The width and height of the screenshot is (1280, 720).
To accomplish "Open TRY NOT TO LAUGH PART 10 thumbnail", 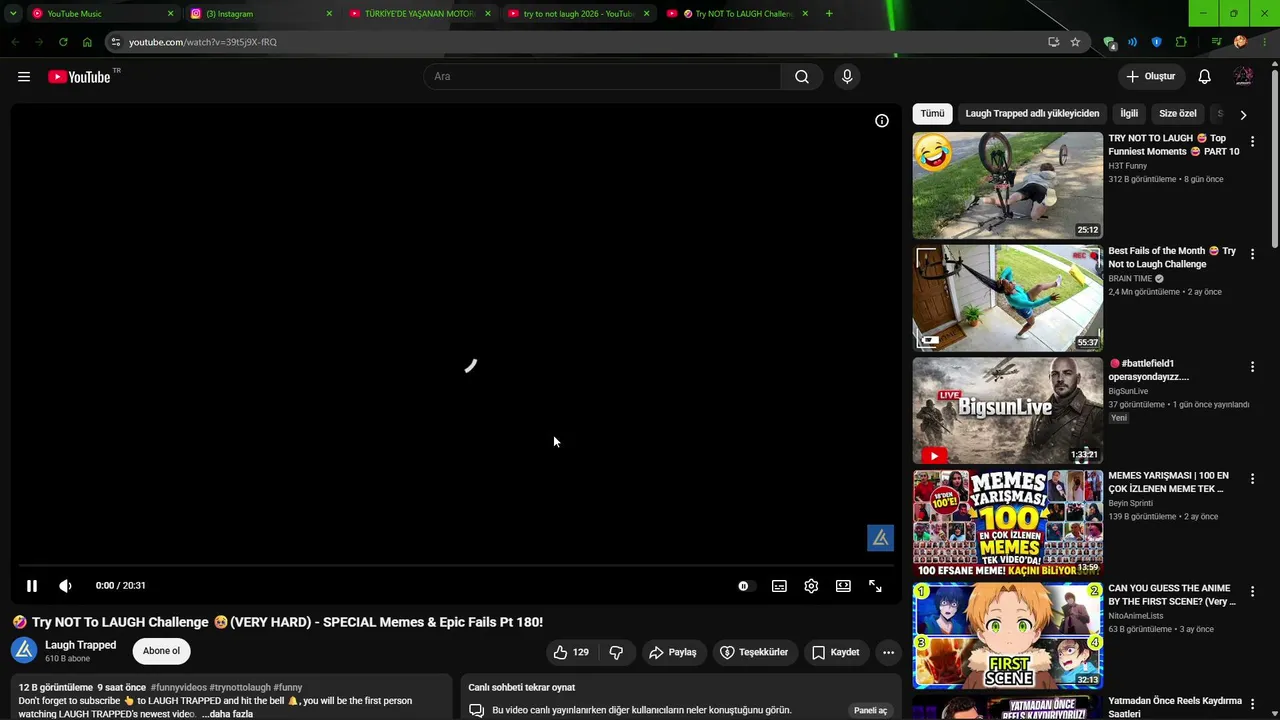I will click(x=1008, y=185).
